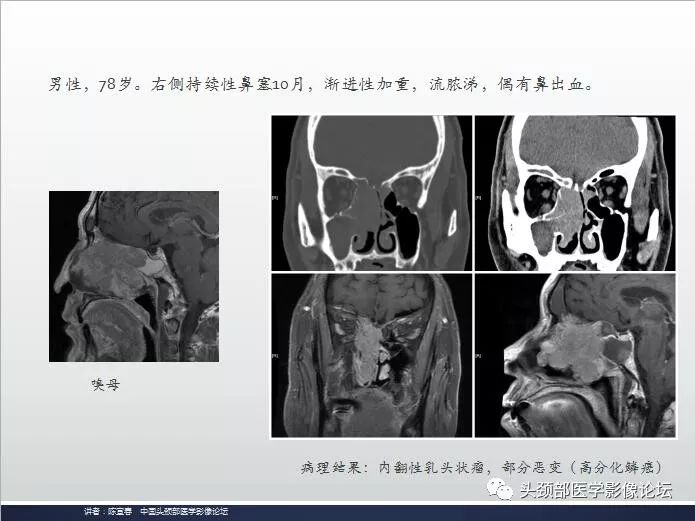Click the case description text starting 男性，78岁
695x521 pixels.
pyautogui.click(x=320, y=84)
